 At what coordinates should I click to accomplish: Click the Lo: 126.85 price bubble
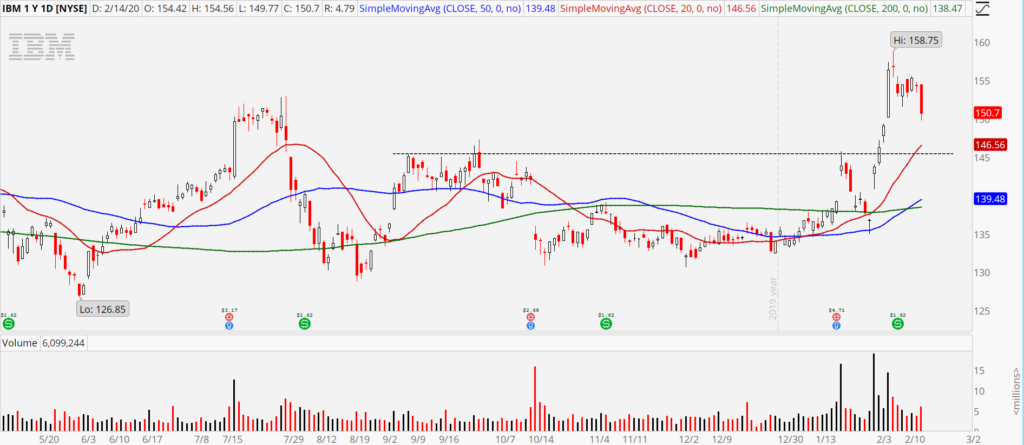(103, 309)
